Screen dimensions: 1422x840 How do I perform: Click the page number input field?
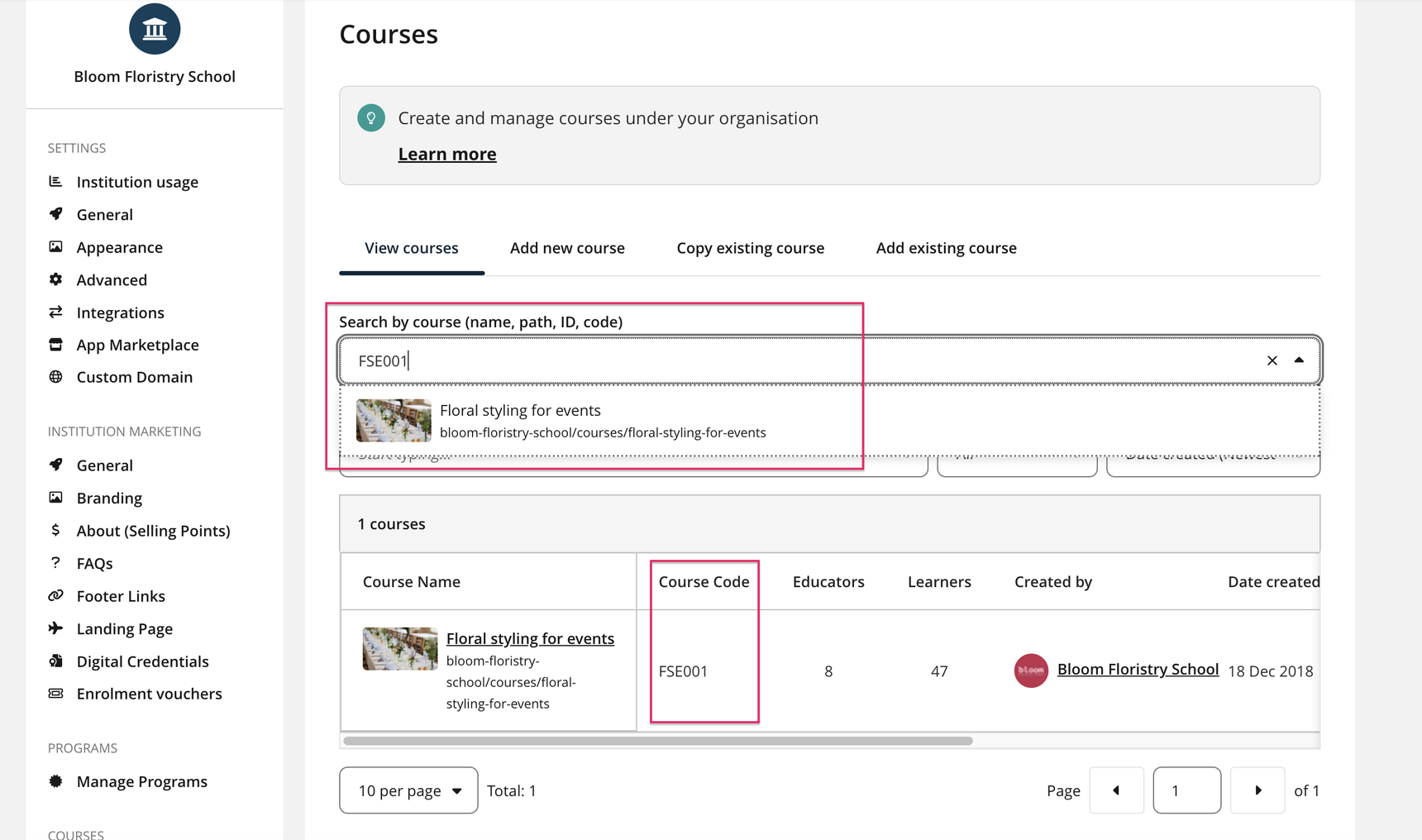point(1186,790)
